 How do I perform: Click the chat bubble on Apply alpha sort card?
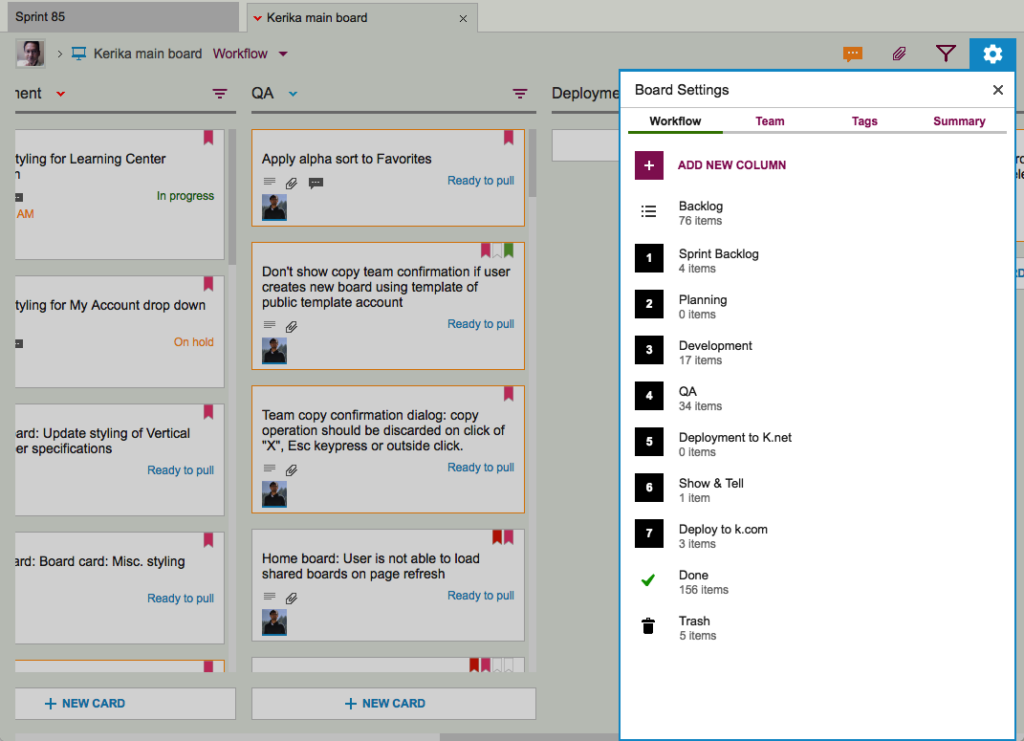tap(316, 183)
